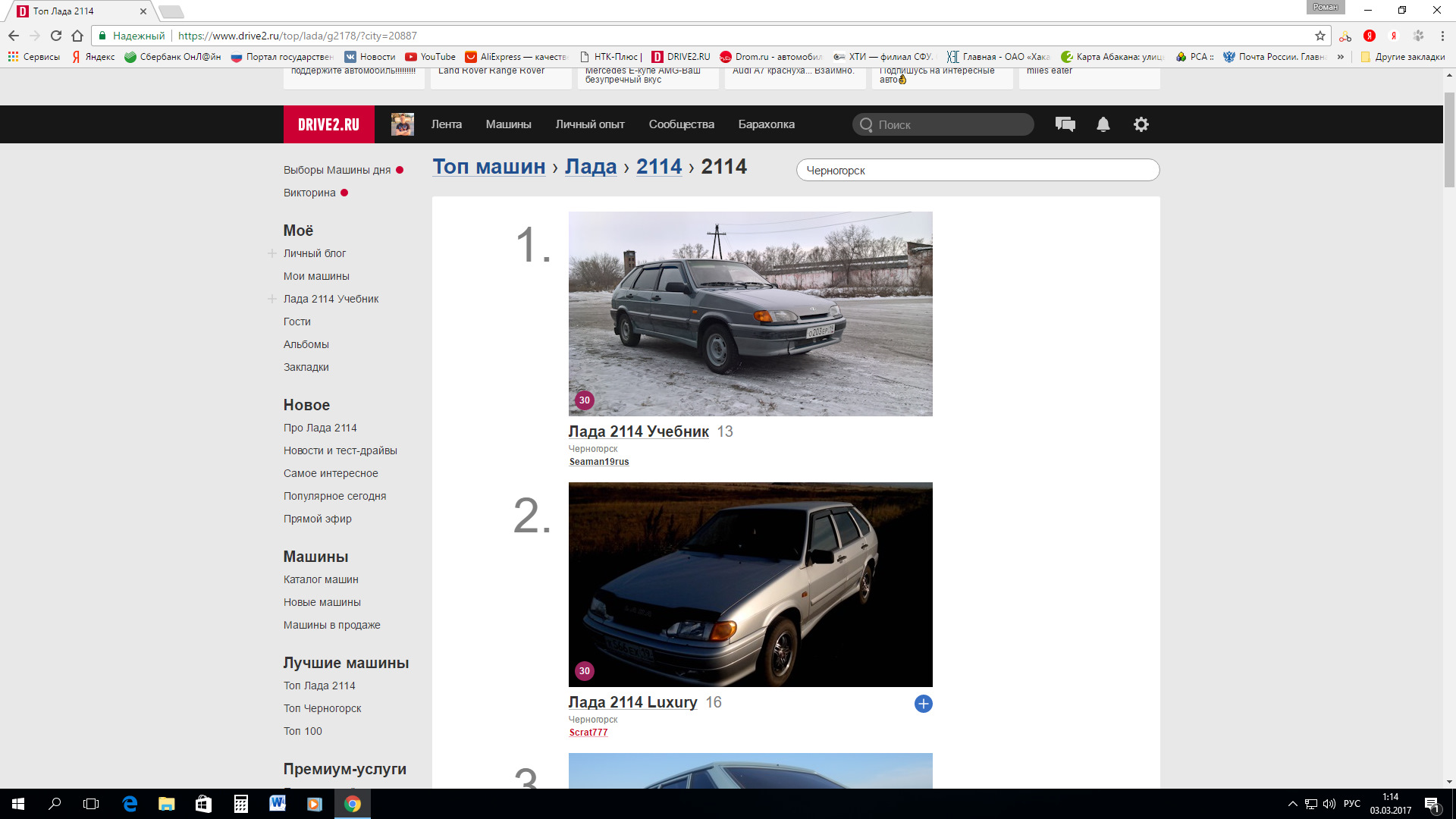The height and width of the screenshot is (819, 1456).
Task: Open the Лада 2114 Luxury car title link
Action: 633,702
